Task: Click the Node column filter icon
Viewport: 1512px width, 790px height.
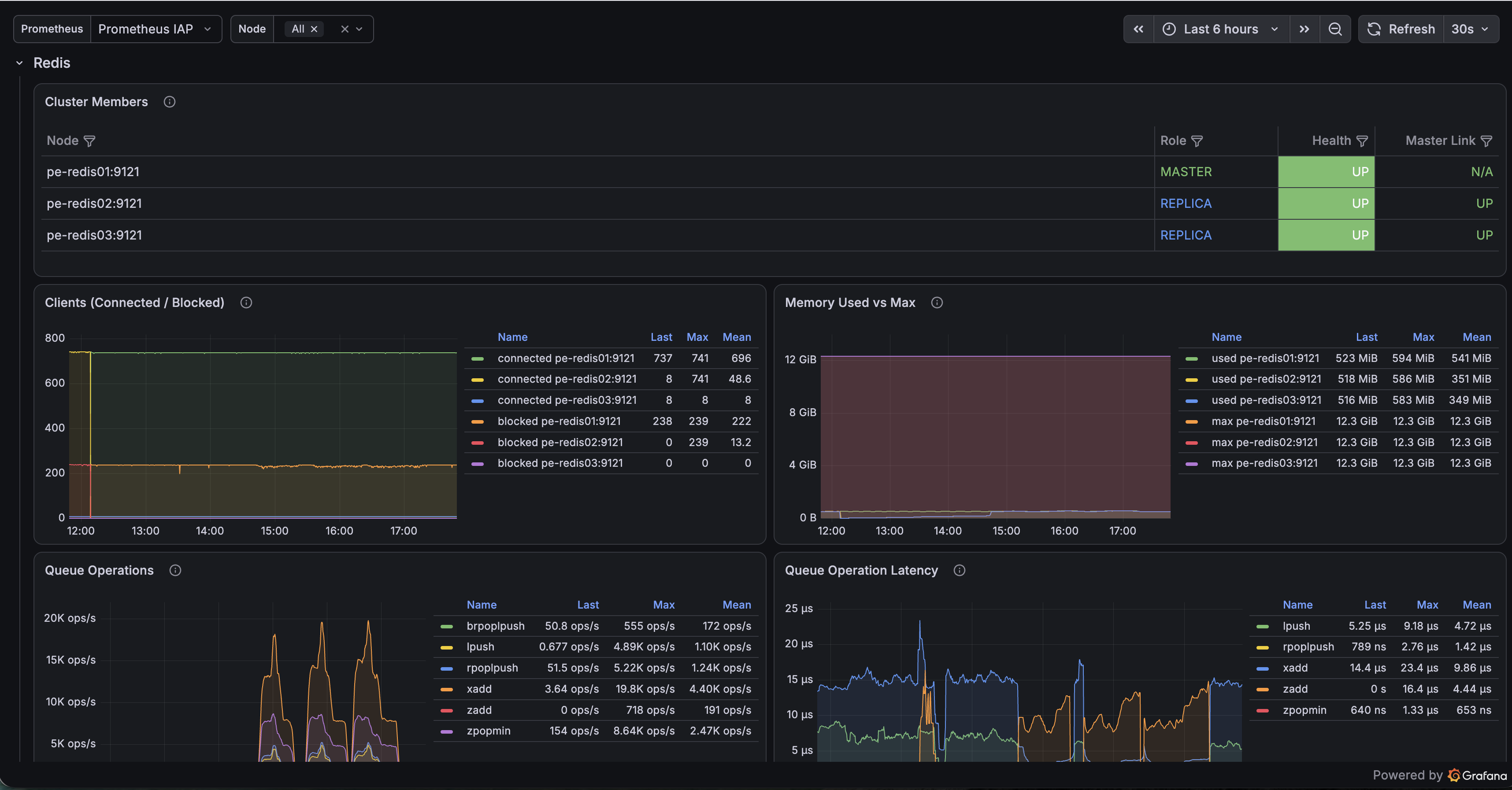Action: pyautogui.click(x=89, y=141)
